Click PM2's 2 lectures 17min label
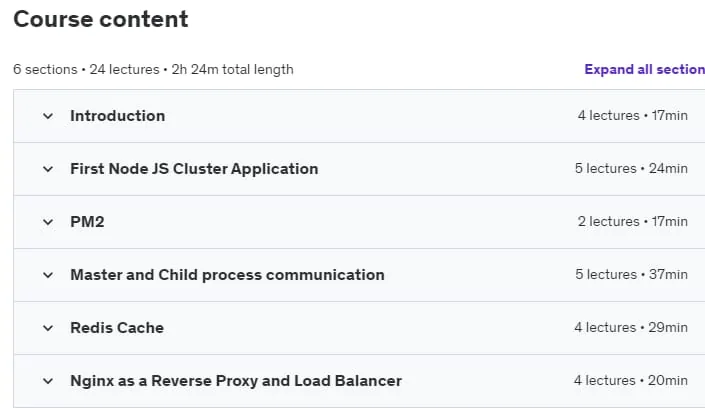The width and height of the screenshot is (705, 408). tap(633, 222)
